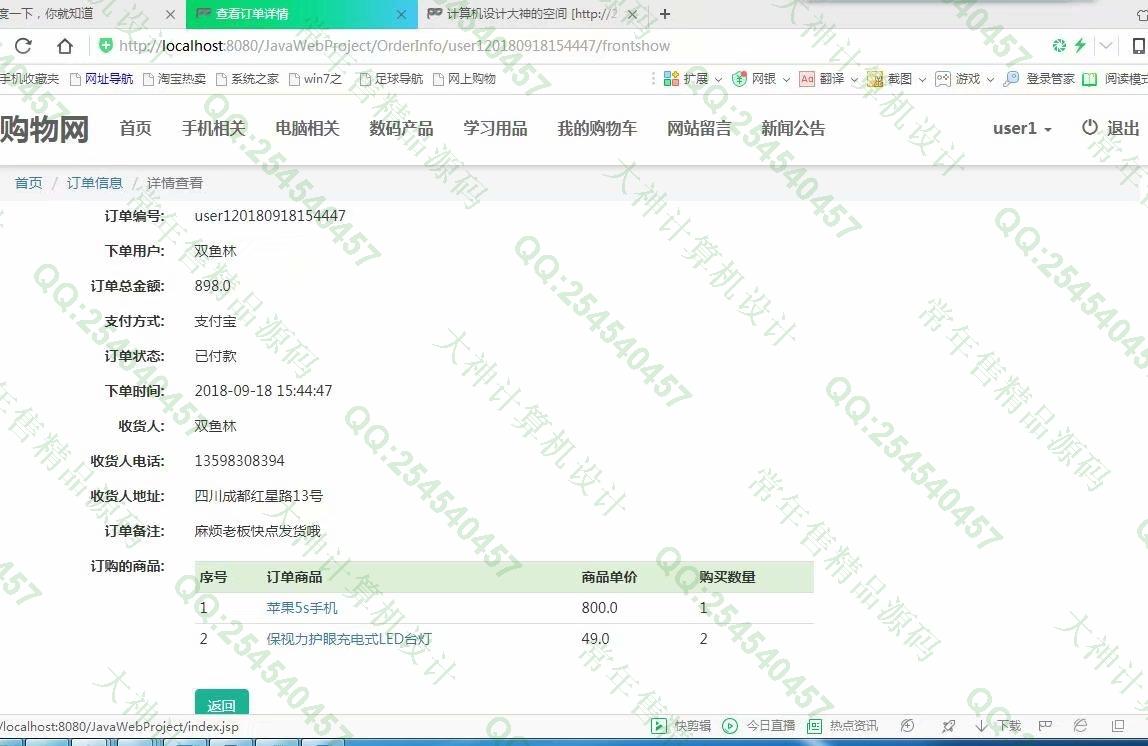This screenshot has height=746, width=1148.
Task: Switch to the 查看订单详情 tab
Action: 300,14
